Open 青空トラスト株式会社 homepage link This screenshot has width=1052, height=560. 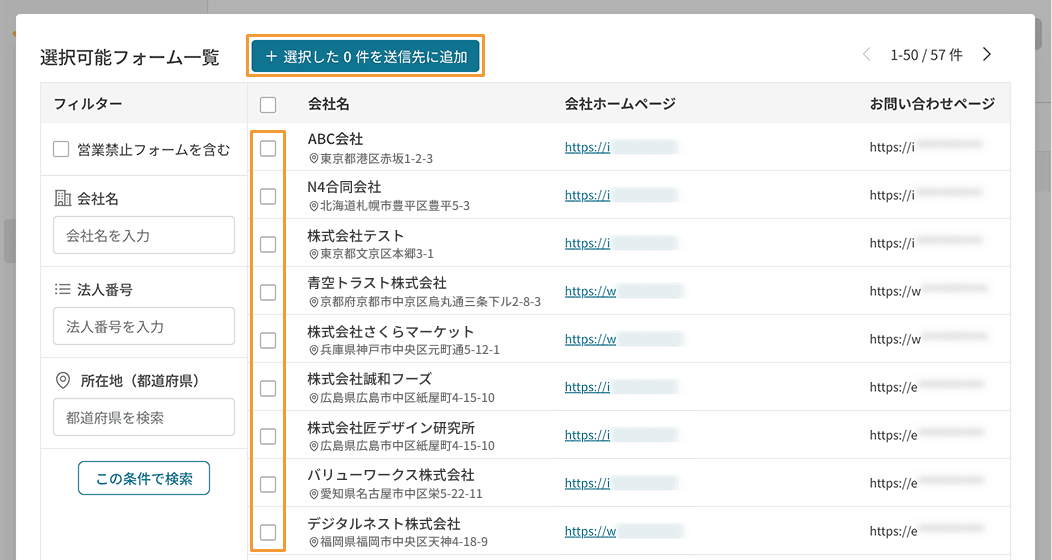click(590, 291)
